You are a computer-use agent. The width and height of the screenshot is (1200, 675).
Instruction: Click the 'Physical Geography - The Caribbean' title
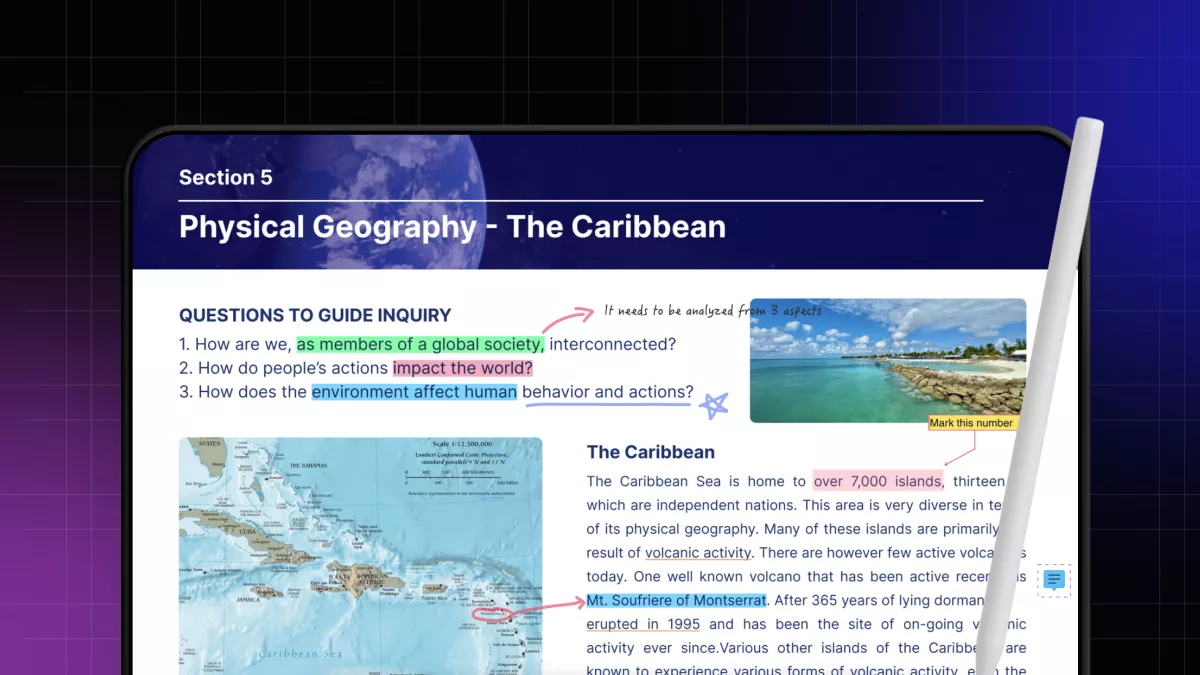[x=452, y=226]
